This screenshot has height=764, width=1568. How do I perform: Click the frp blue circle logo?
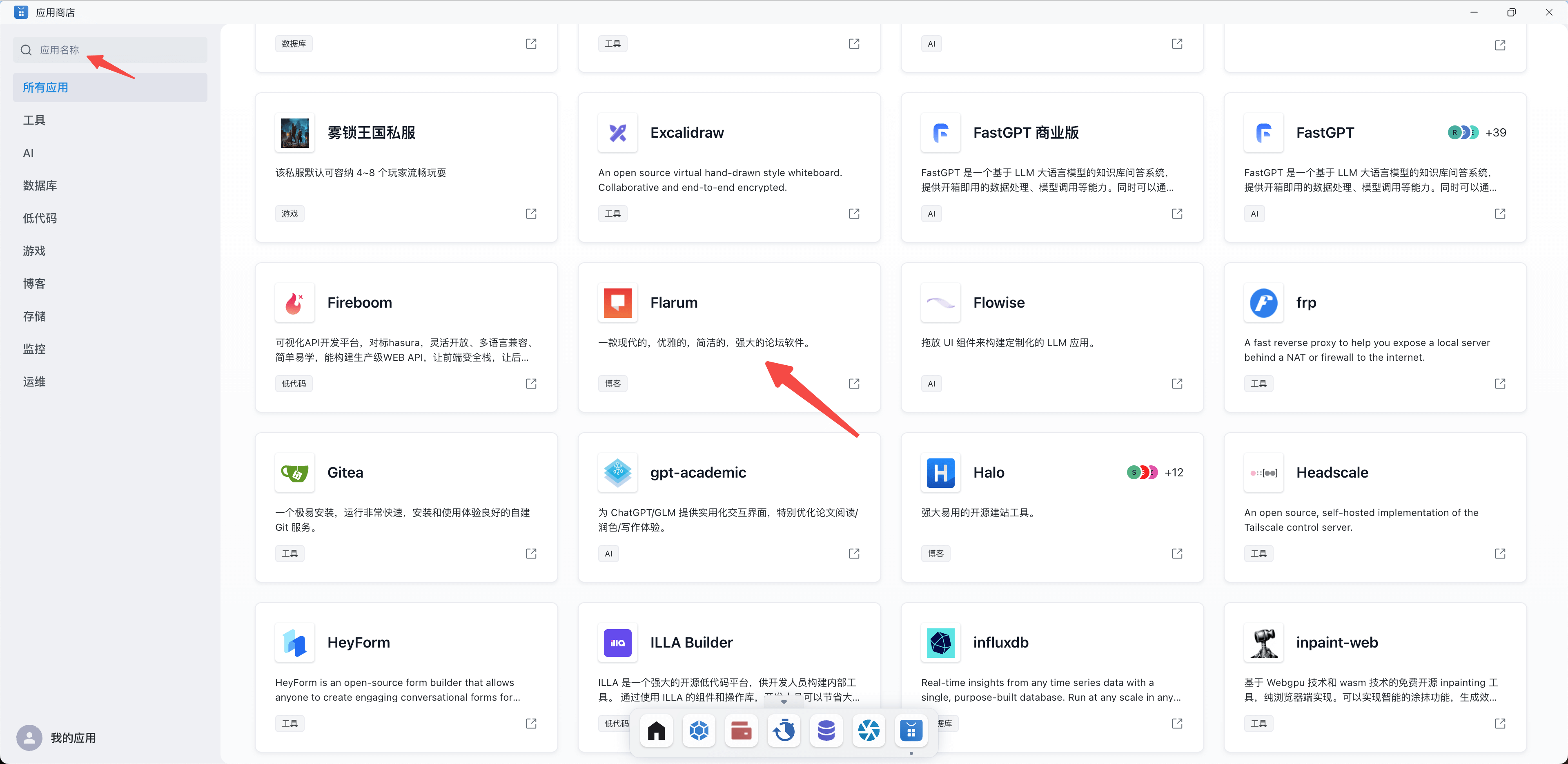(x=1264, y=303)
